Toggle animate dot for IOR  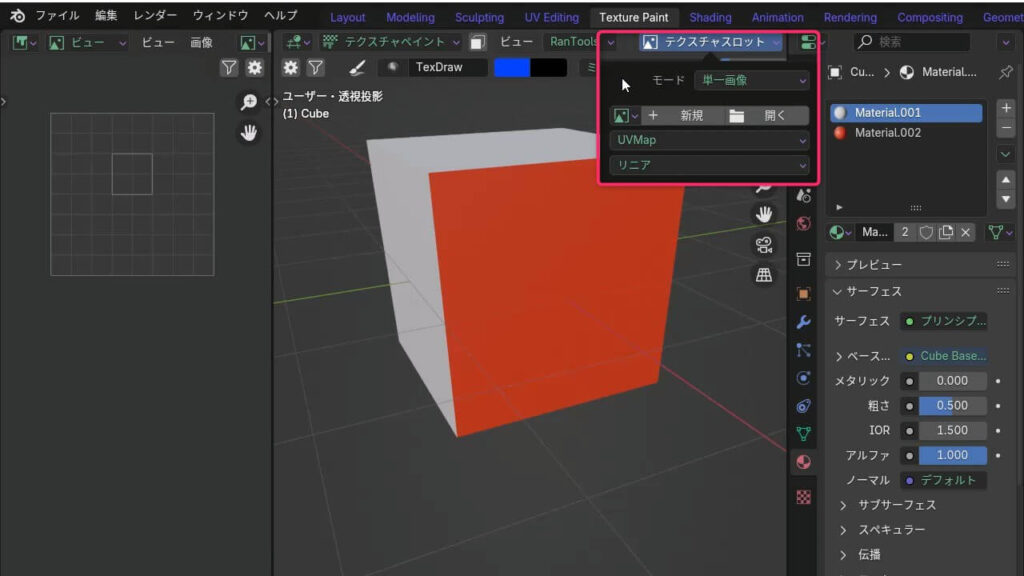point(998,430)
